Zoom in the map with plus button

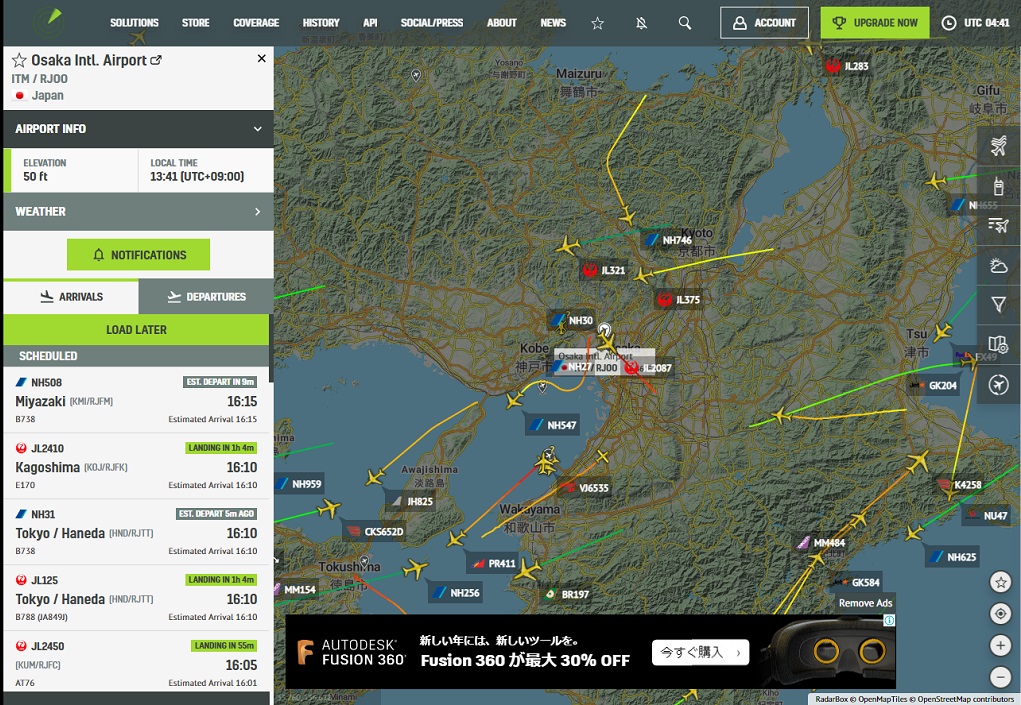point(1000,645)
